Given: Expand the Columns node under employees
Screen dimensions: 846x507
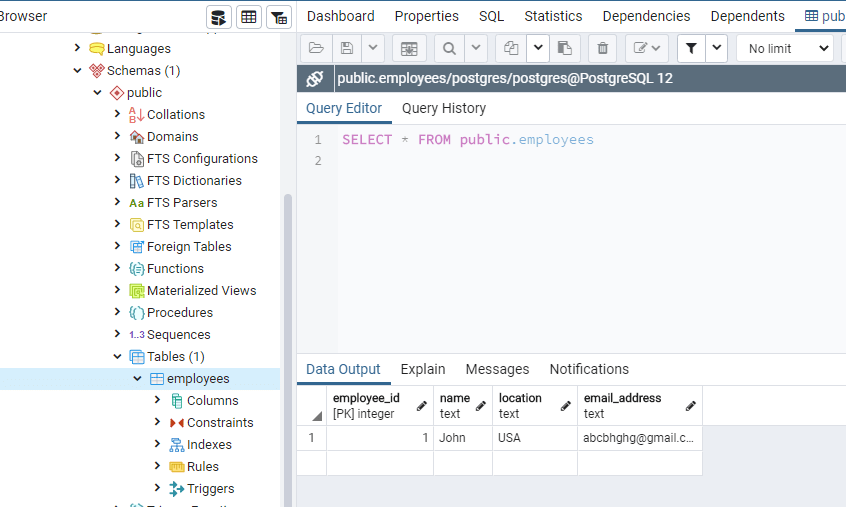Looking at the screenshot, I should (x=157, y=400).
